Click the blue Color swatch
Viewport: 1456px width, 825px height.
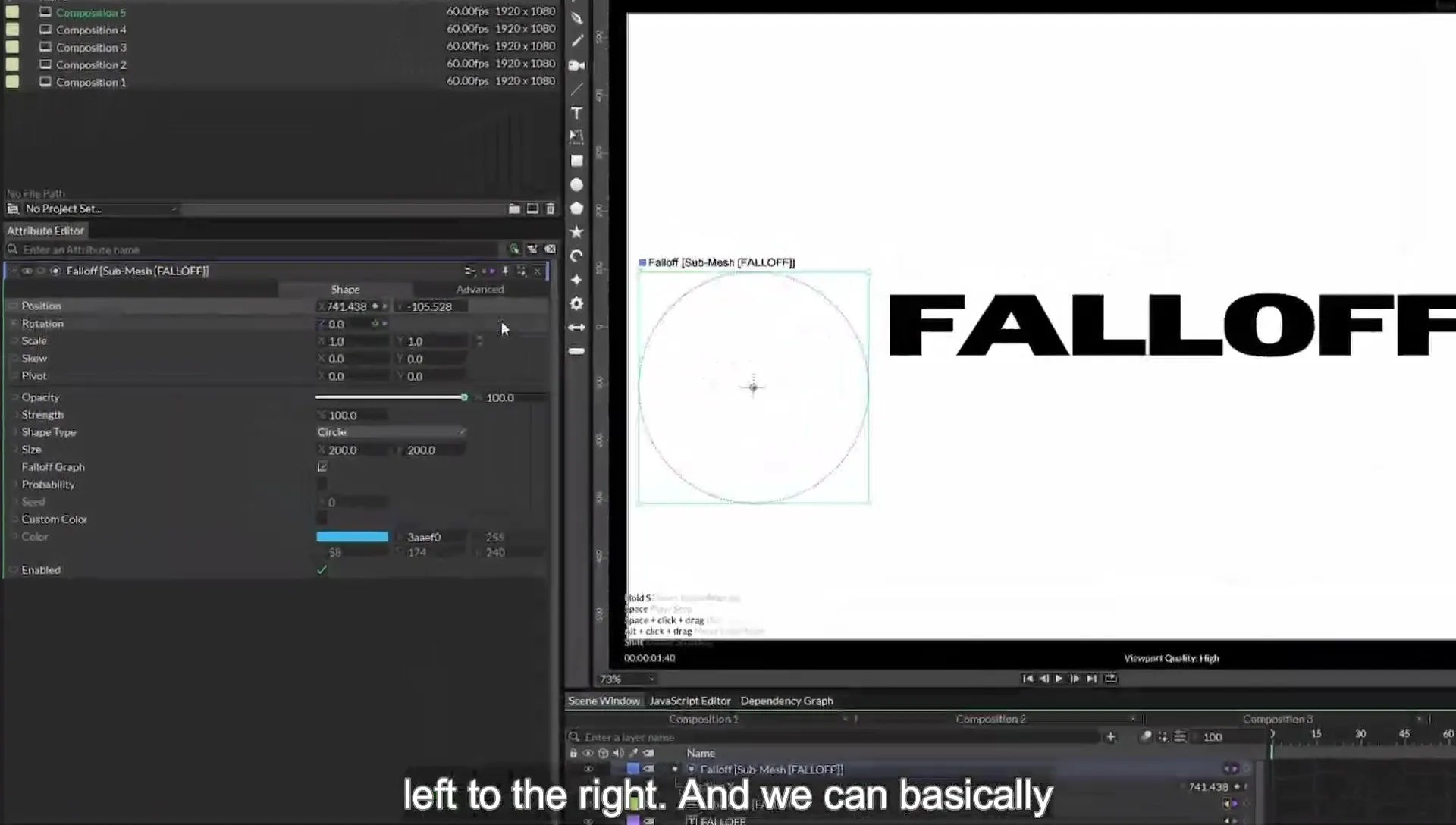click(352, 537)
